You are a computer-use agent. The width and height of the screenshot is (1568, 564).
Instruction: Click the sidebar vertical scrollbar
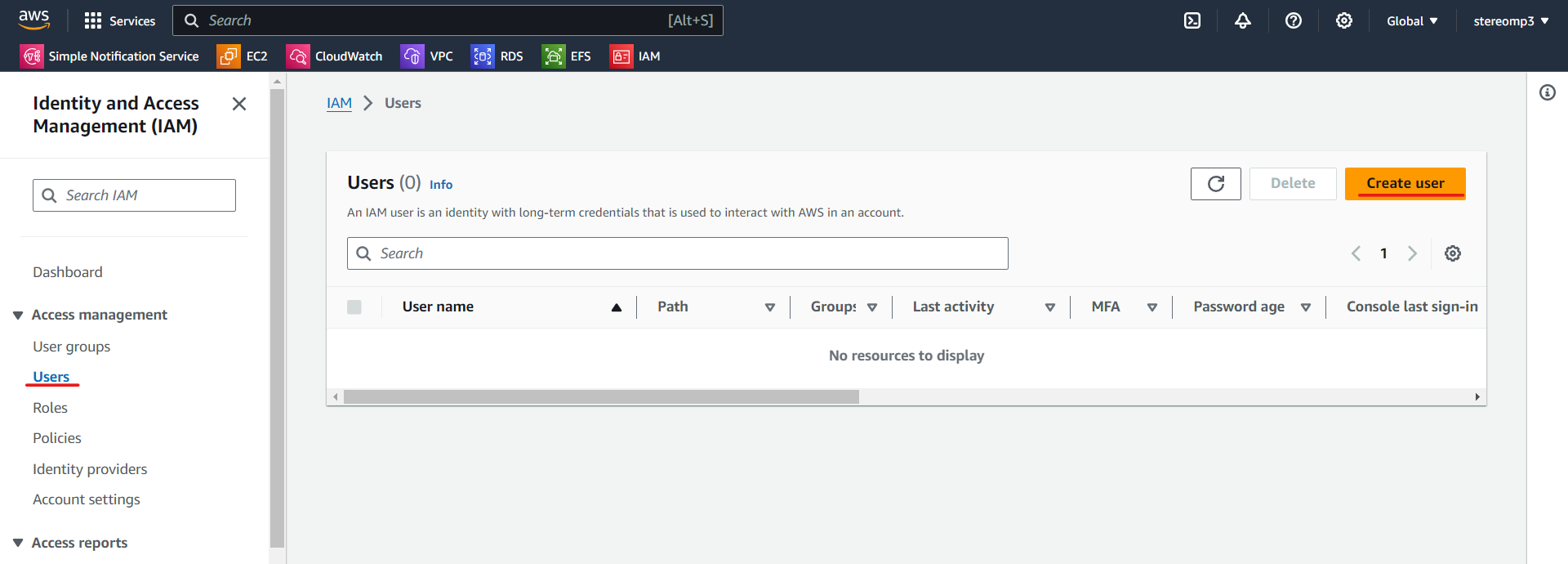tap(277, 318)
